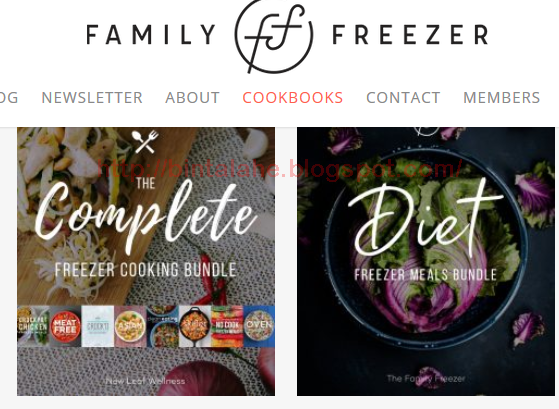Click the ff circular logo icon
The width and height of the screenshot is (559, 409).
click(x=274, y=35)
